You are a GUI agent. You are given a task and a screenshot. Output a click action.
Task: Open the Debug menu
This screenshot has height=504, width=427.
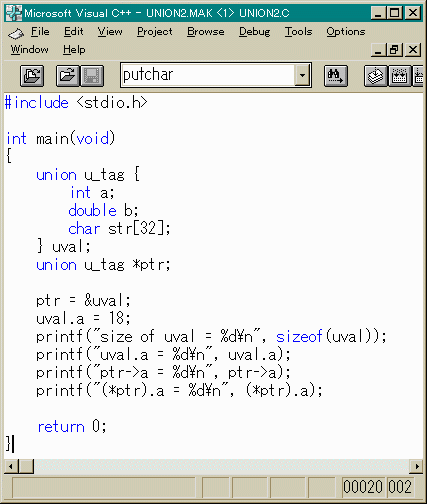coord(254,31)
